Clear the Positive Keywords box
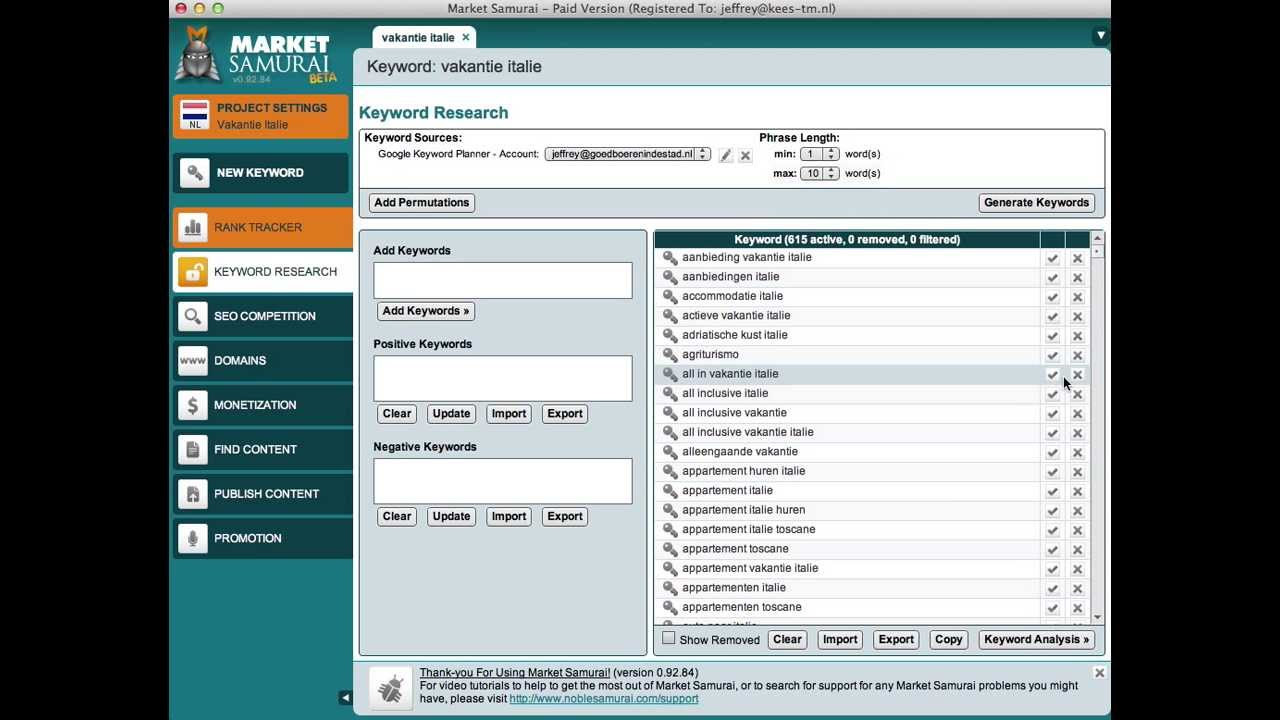Image resolution: width=1280 pixels, height=720 pixels. coord(397,414)
